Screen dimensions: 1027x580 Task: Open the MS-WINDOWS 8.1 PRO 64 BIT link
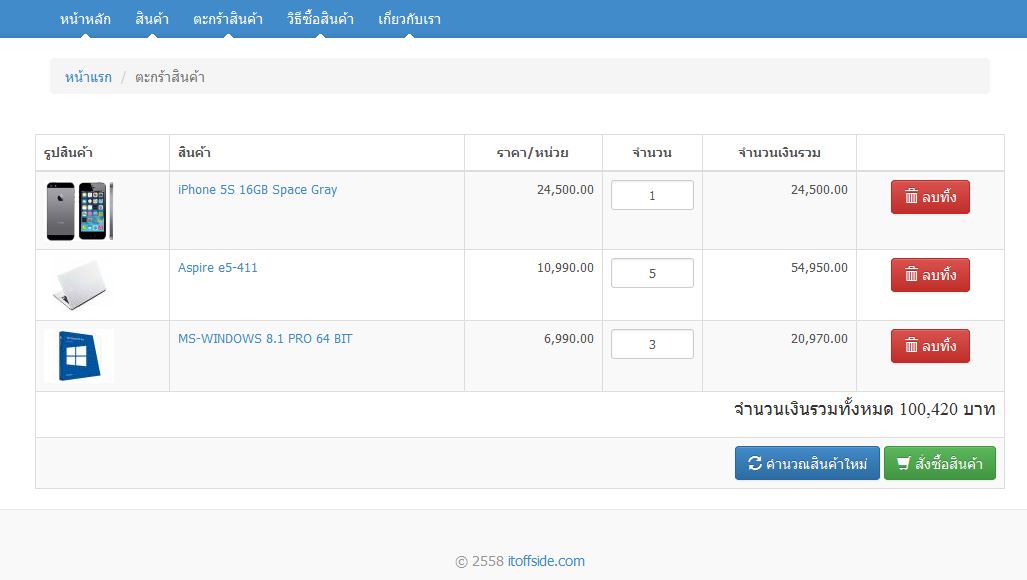click(265, 338)
